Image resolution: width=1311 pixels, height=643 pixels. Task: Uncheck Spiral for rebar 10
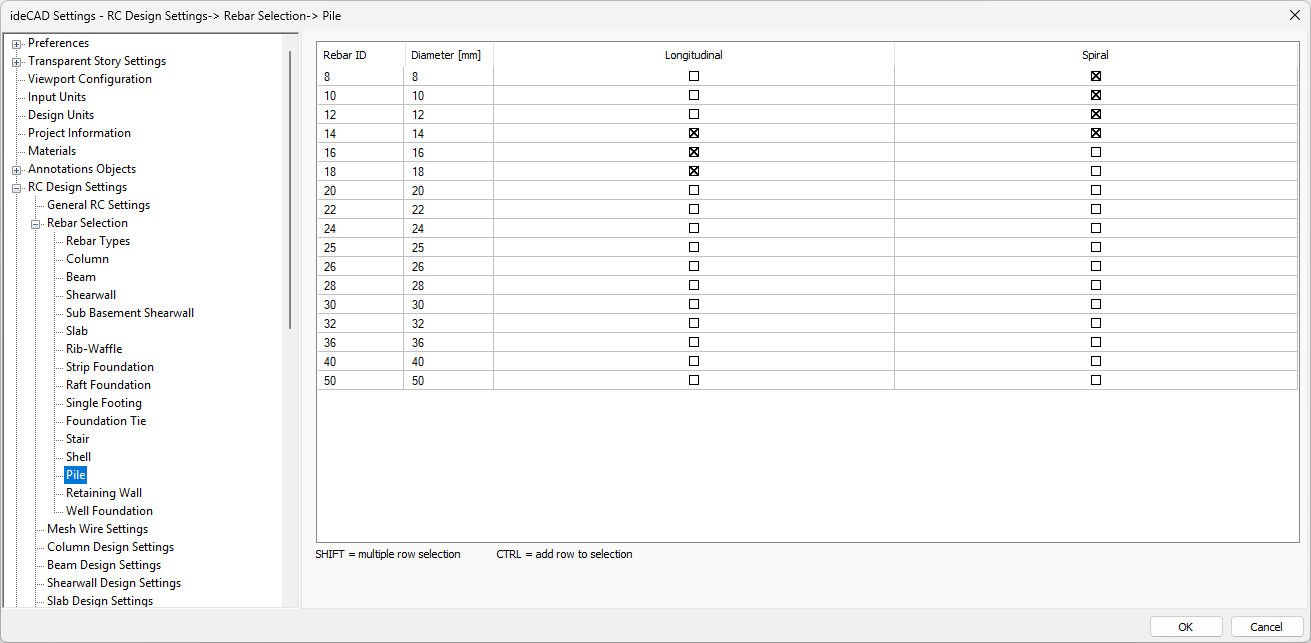point(1096,95)
